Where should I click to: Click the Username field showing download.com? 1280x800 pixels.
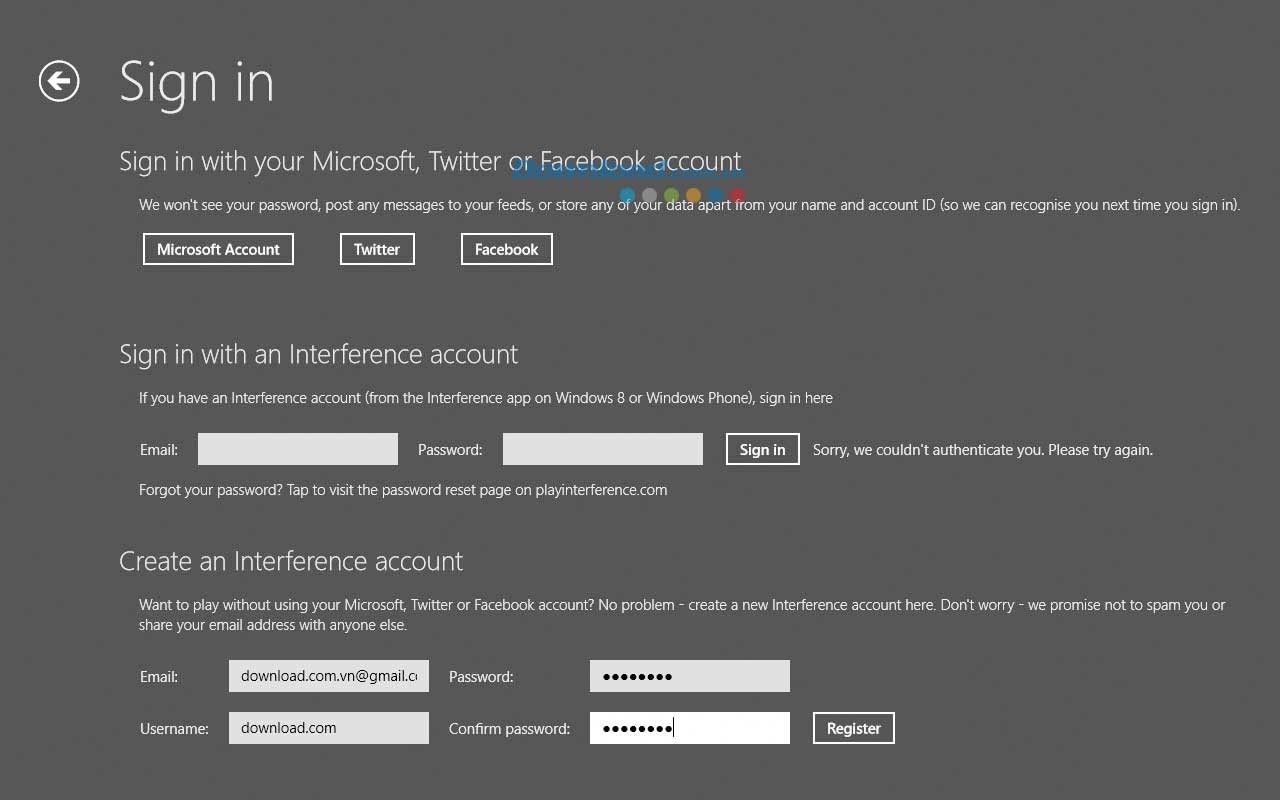328,727
